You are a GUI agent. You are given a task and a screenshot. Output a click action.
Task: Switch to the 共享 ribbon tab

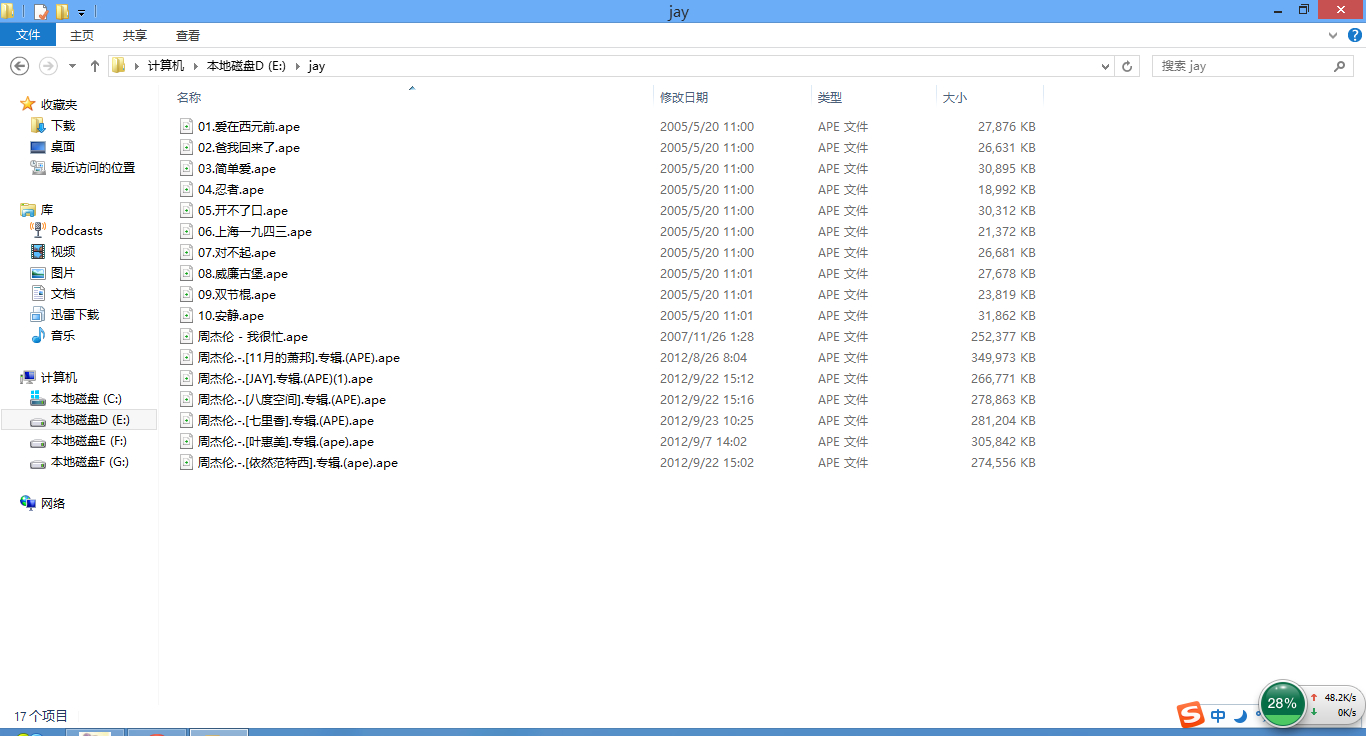(135, 35)
